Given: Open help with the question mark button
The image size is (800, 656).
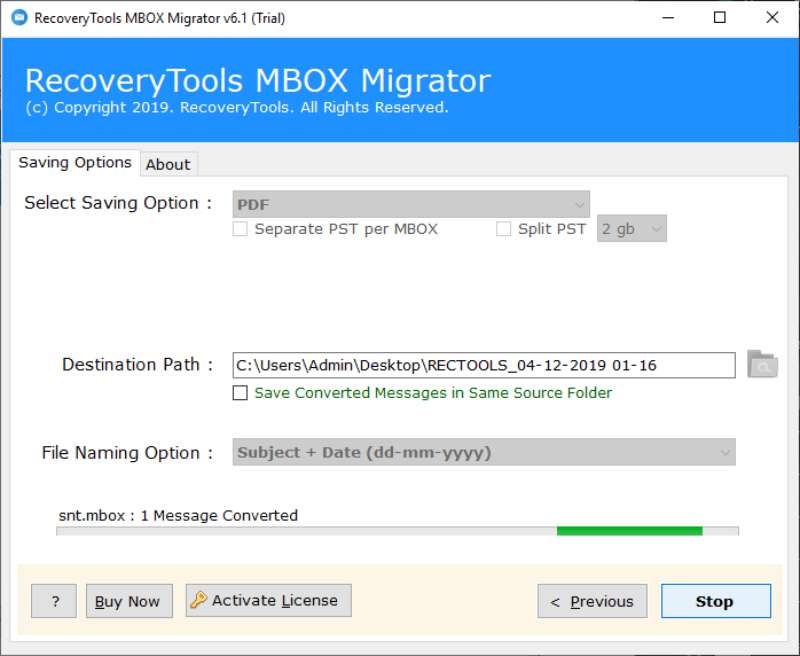Looking at the screenshot, I should (54, 601).
